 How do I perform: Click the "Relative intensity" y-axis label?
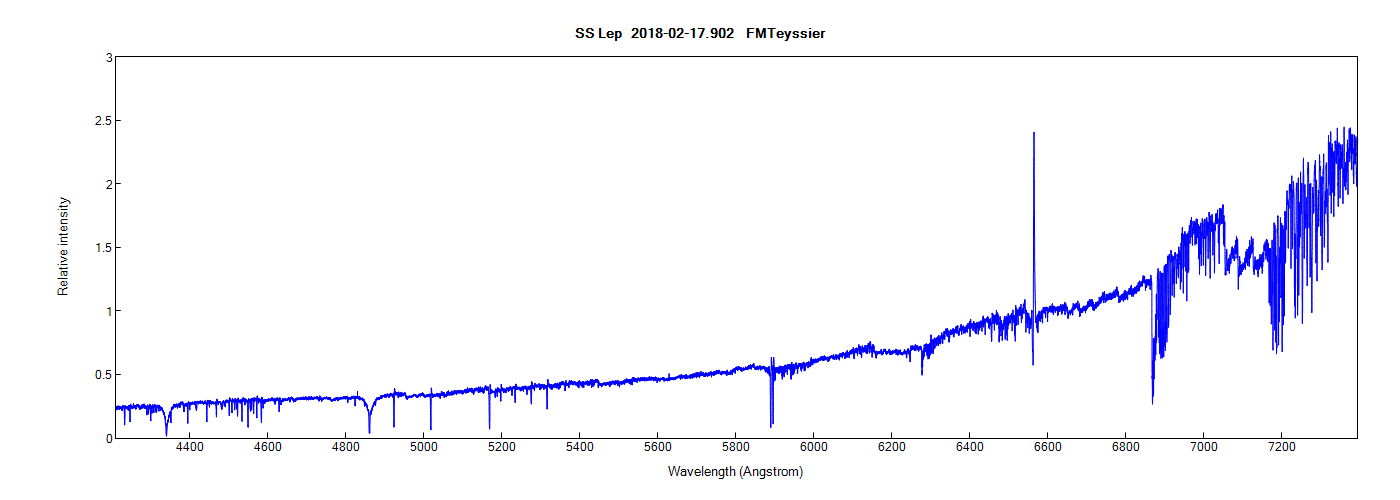[64, 246]
